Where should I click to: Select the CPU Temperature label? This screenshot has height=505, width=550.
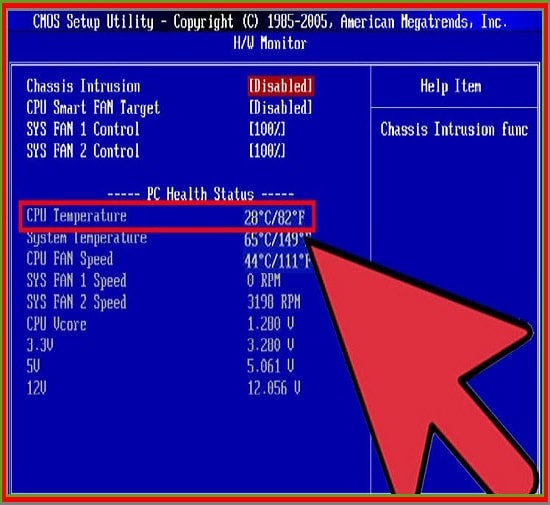(x=76, y=215)
